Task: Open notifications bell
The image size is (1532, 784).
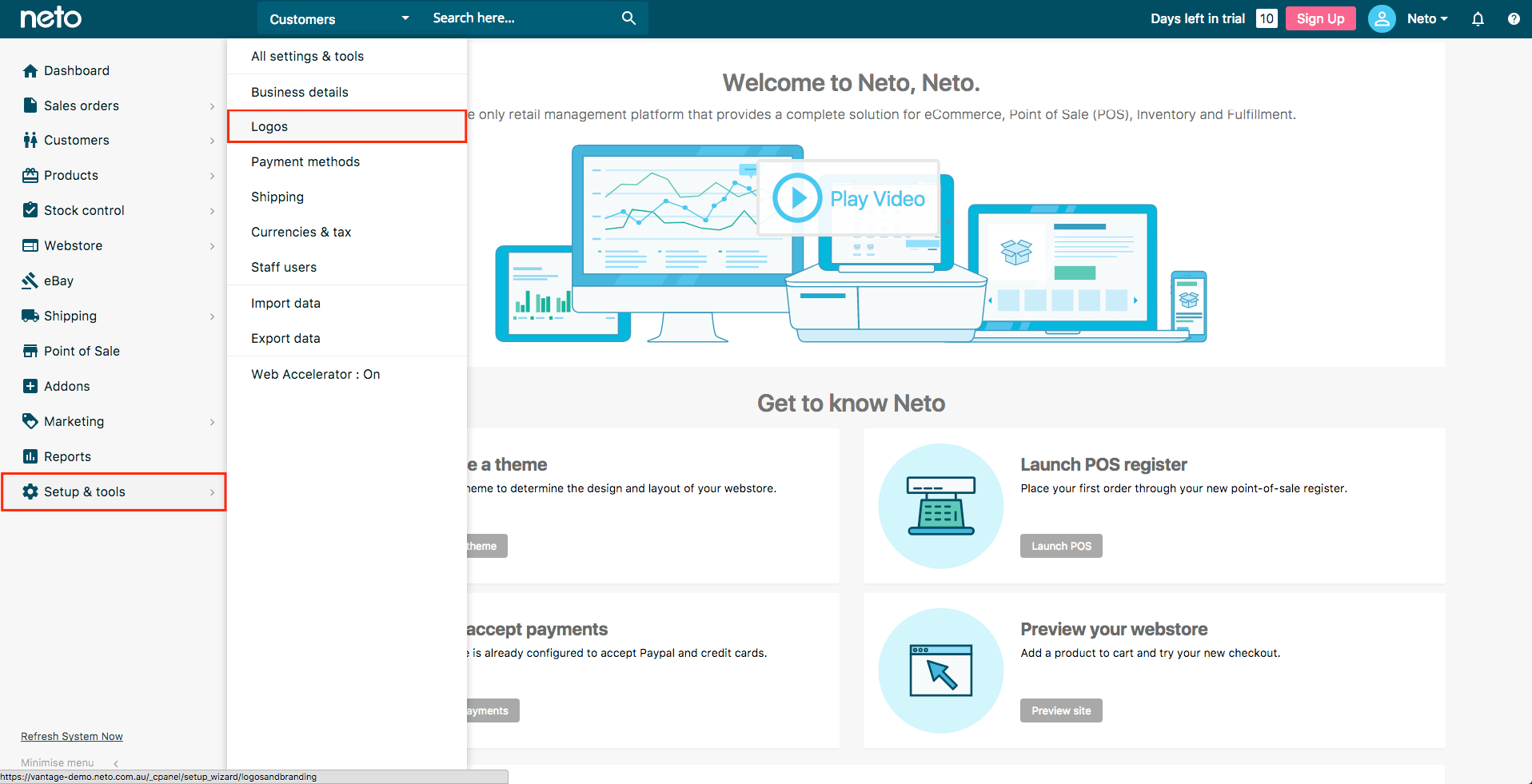Action: (1478, 18)
